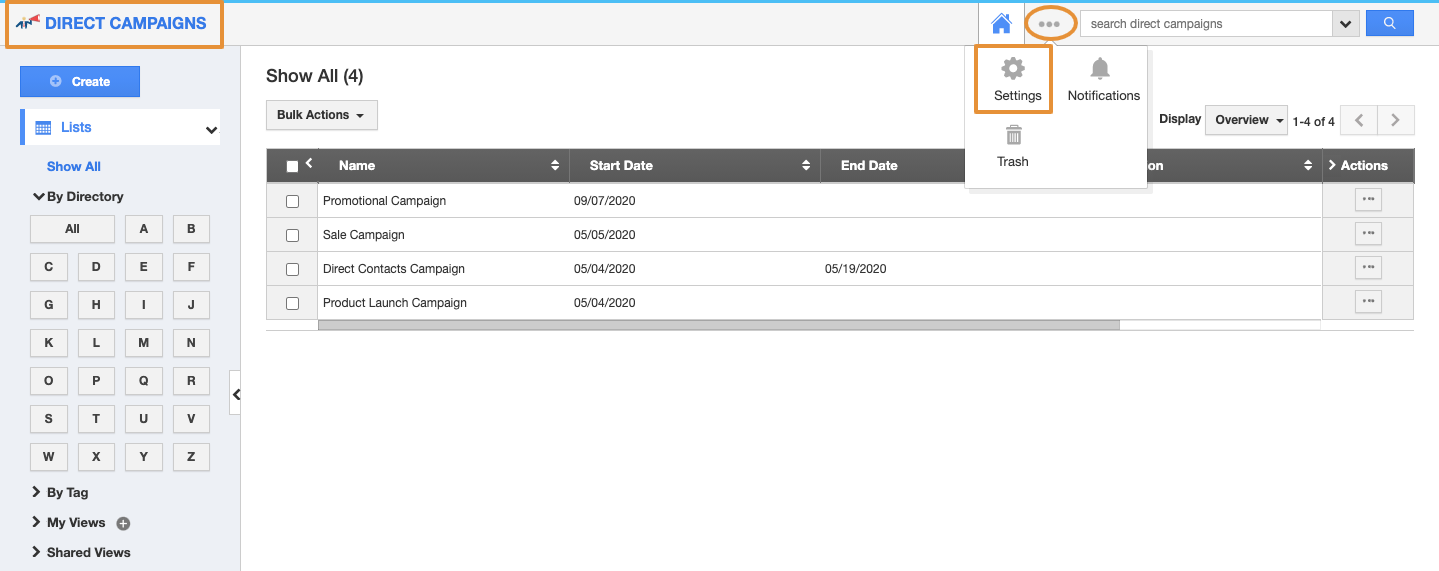Image resolution: width=1439 pixels, height=571 pixels.
Task: Open actions menu for Promotional Campaign row
Action: point(1368,200)
